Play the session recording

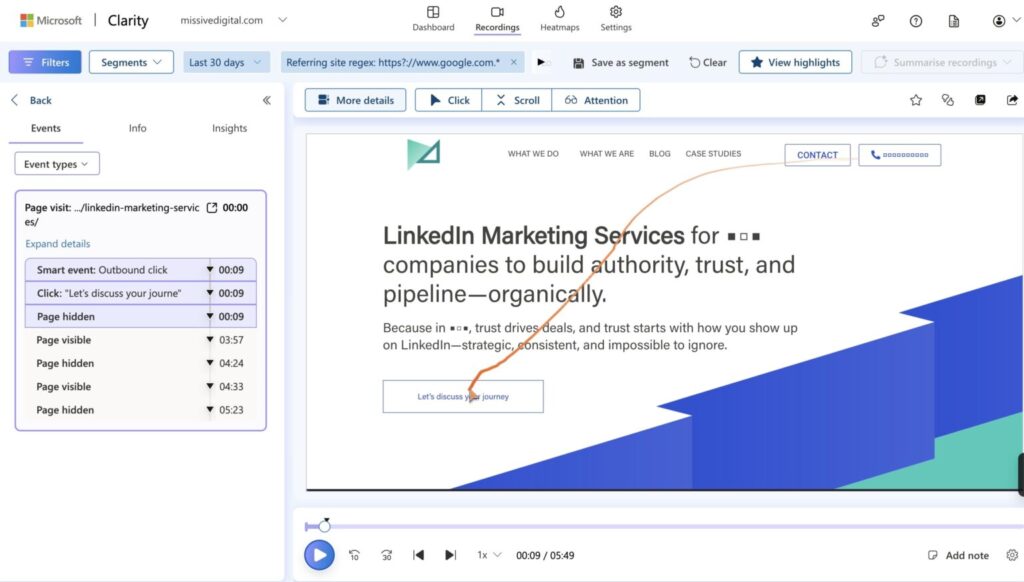[319, 555]
